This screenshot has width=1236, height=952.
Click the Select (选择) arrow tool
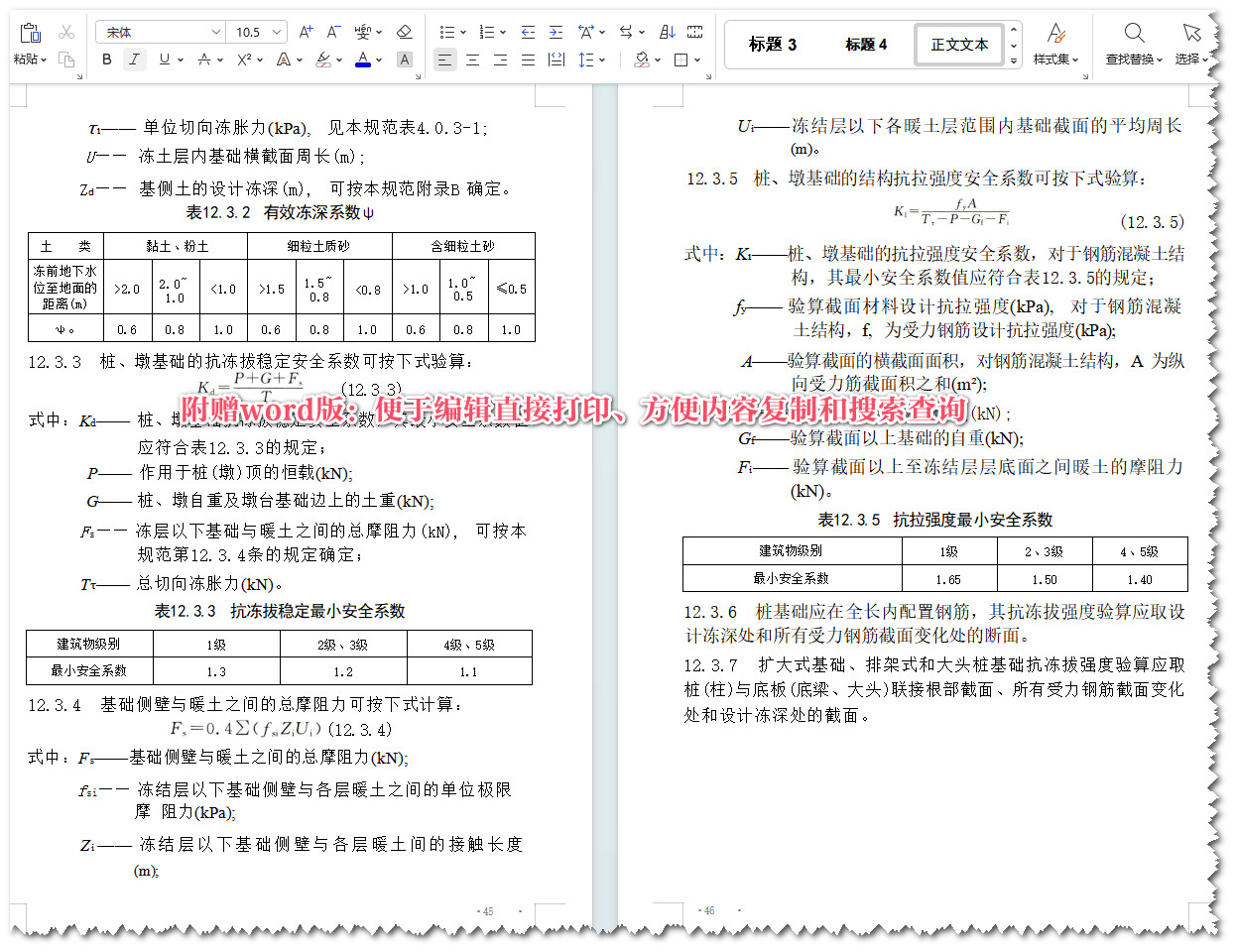tap(1190, 45)
